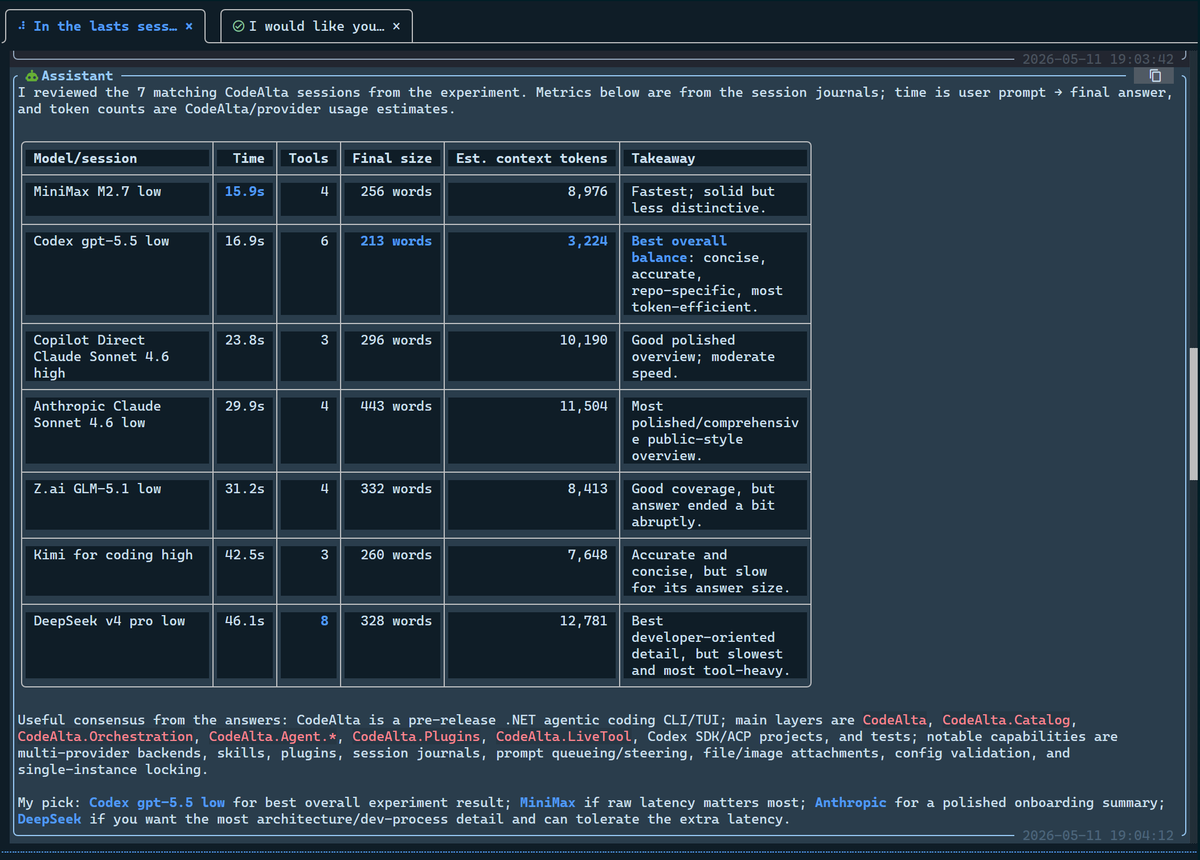
Task: Click the 'Time' column header
Action: 245,158
